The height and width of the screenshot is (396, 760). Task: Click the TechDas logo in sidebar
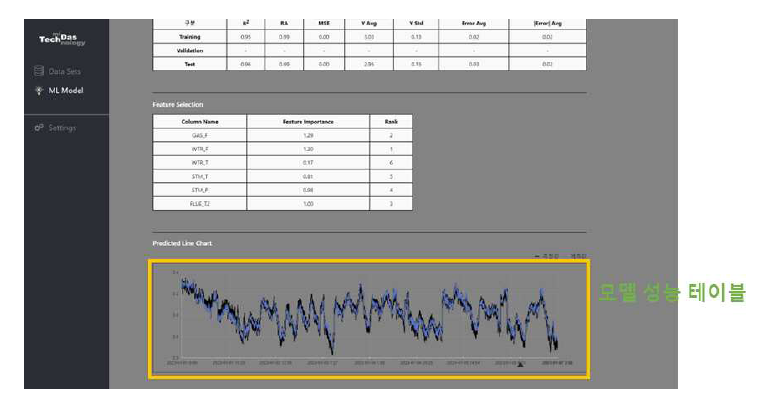tap(62, 39)
